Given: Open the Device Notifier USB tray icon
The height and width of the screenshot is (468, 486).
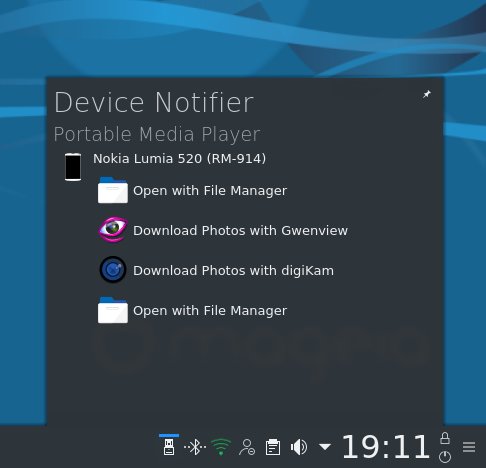Looking at the screenshot, I should [169, 447].
